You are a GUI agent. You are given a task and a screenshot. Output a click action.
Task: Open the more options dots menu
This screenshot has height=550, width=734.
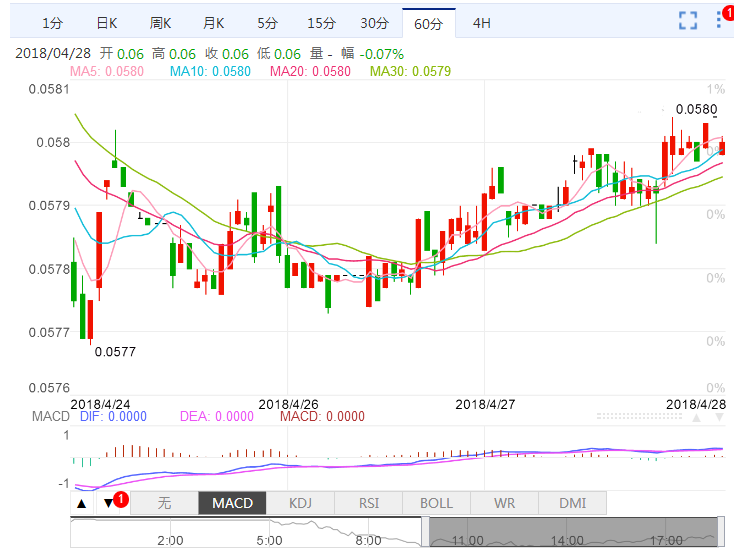tap(719, 20)
